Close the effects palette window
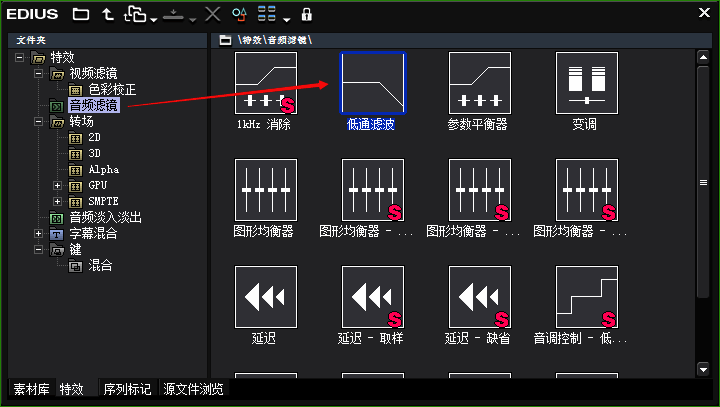Screen dimensions: 720x407 [x=704, y=13]
